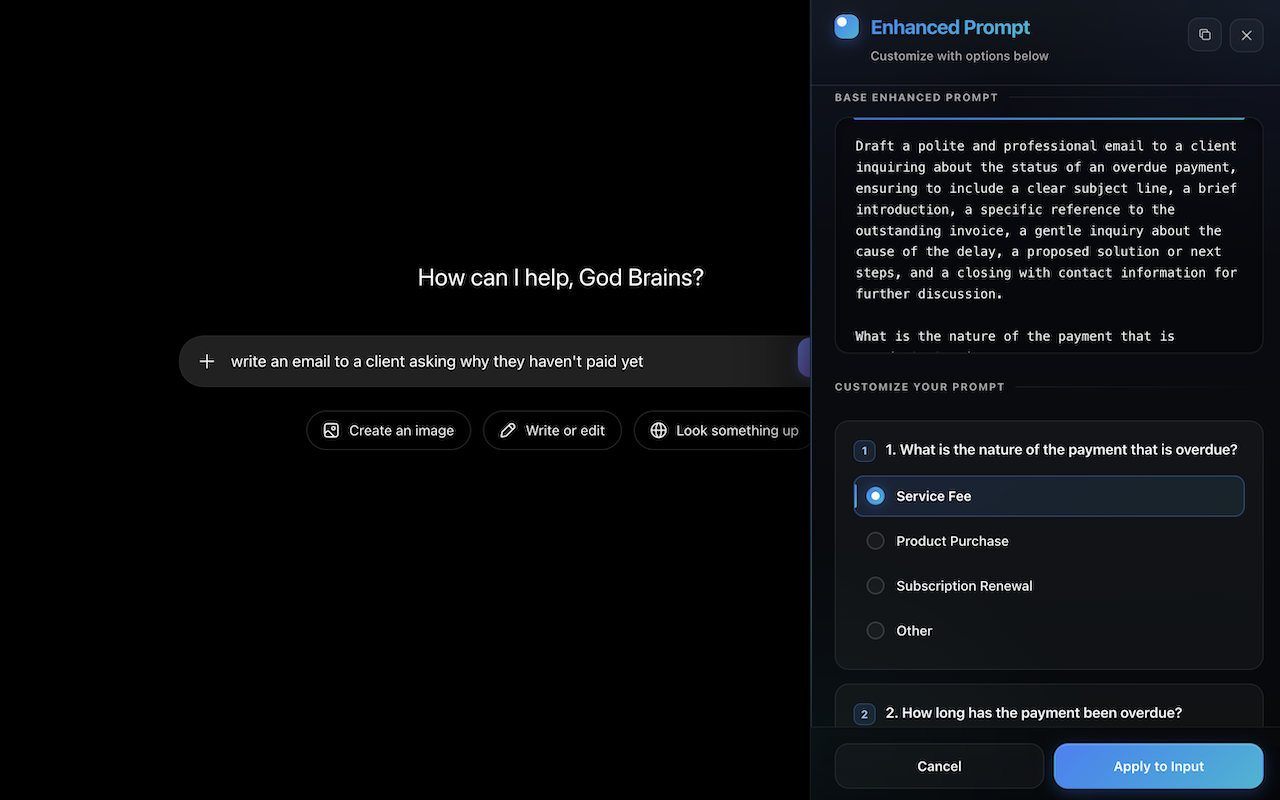
Task: Select the Product Purchase radio option
Action: [x=1049, y=541]
